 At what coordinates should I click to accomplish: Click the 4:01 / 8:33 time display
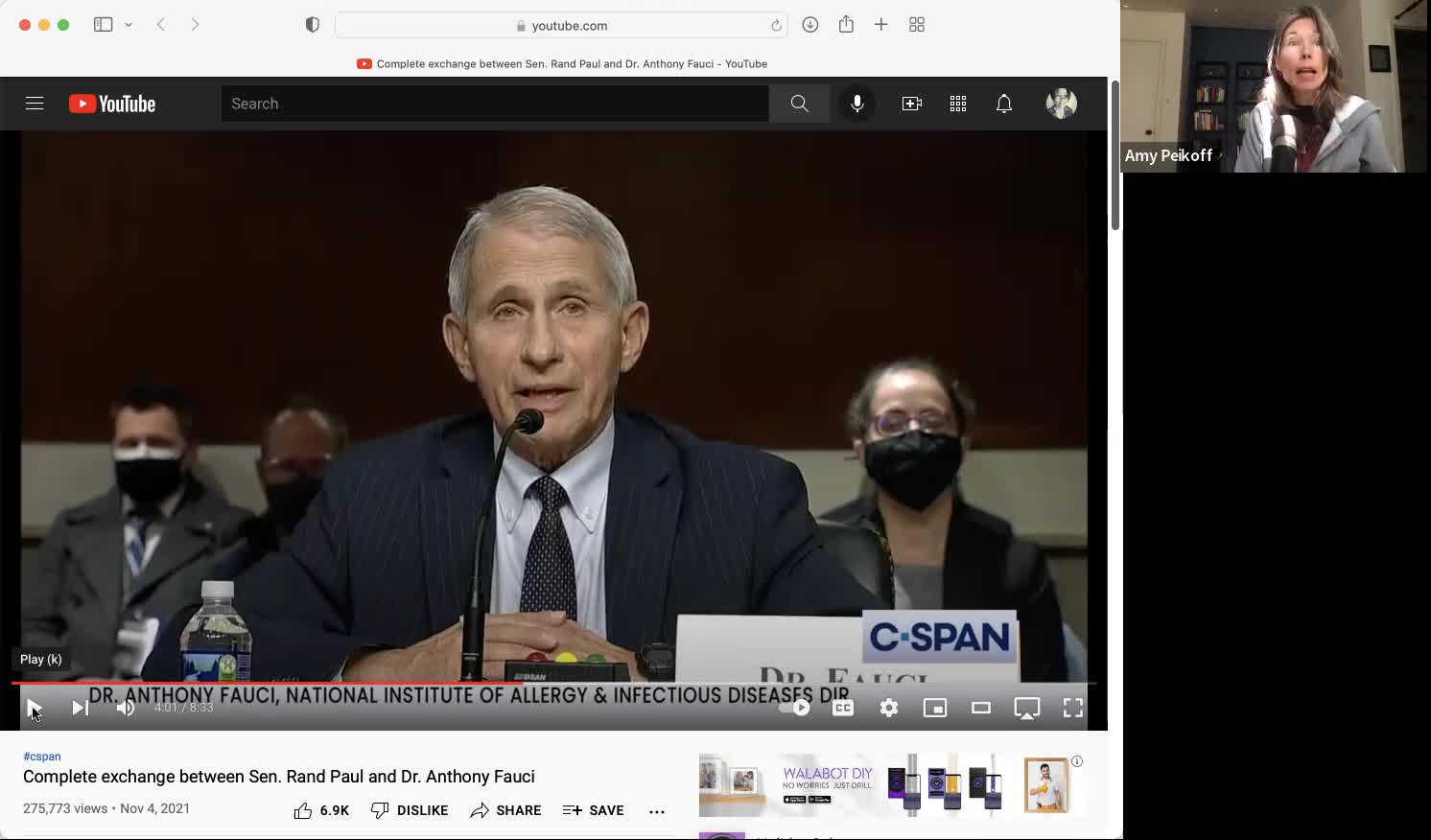point(184,708)
